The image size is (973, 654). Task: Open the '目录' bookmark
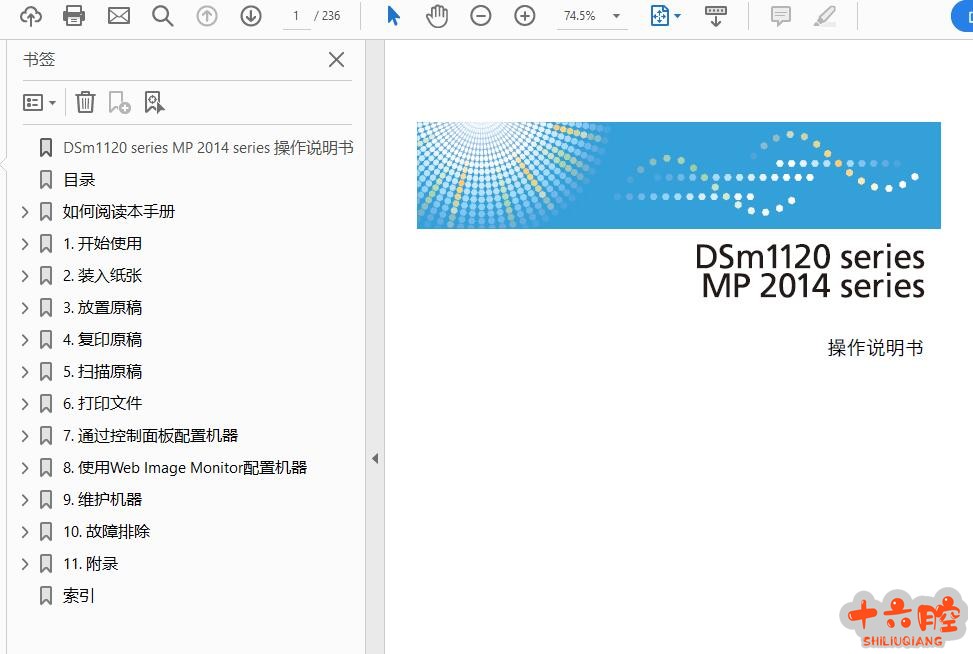click(79, 180)
